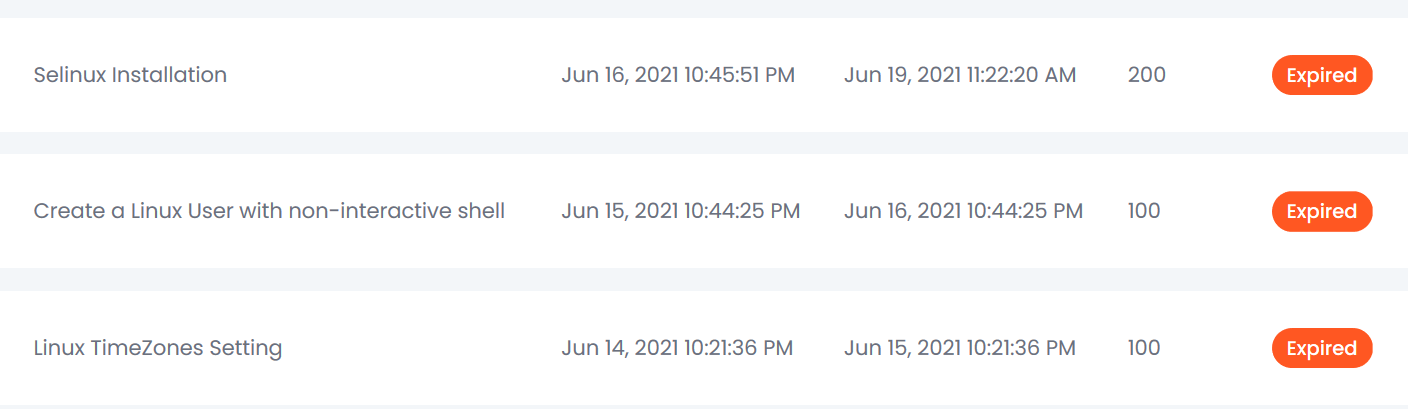This screenshot has width=1408, height=409.
Task: Select start date Jun 16, 2021 10:45:51 PM
Action: point(678,75)
